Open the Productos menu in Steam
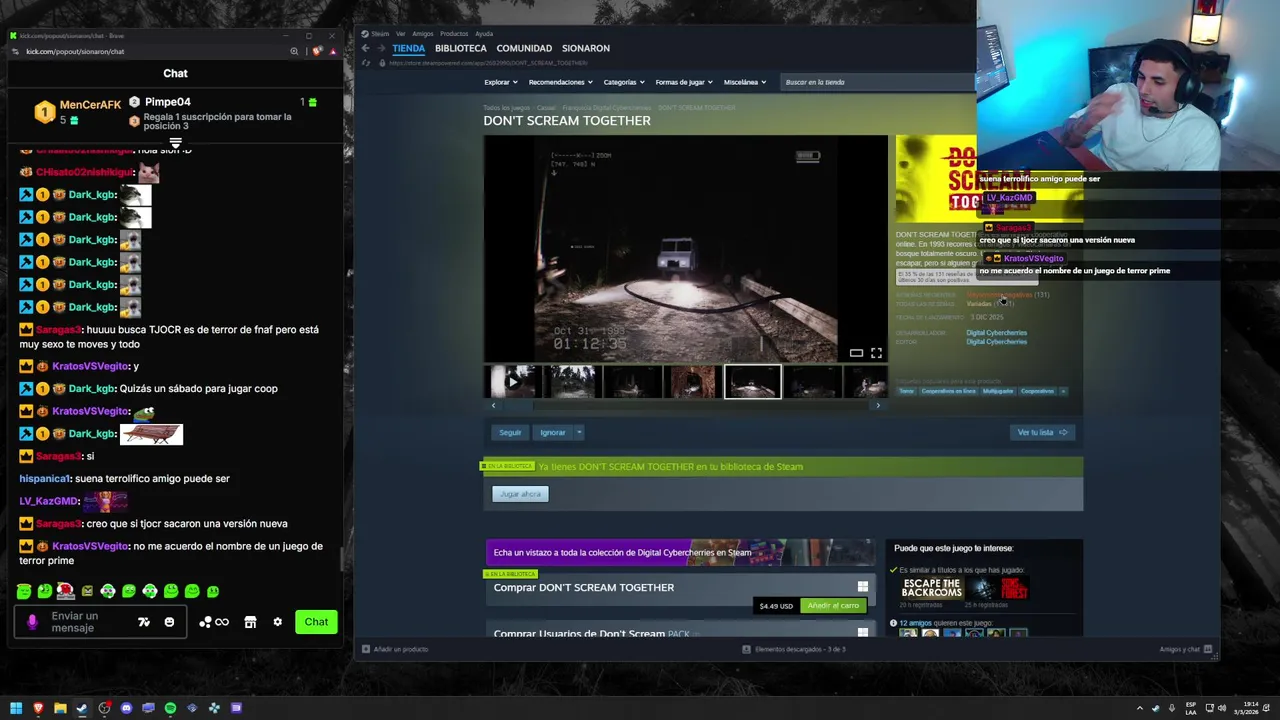Viewport: 1280px width, 720px height. 454,34
